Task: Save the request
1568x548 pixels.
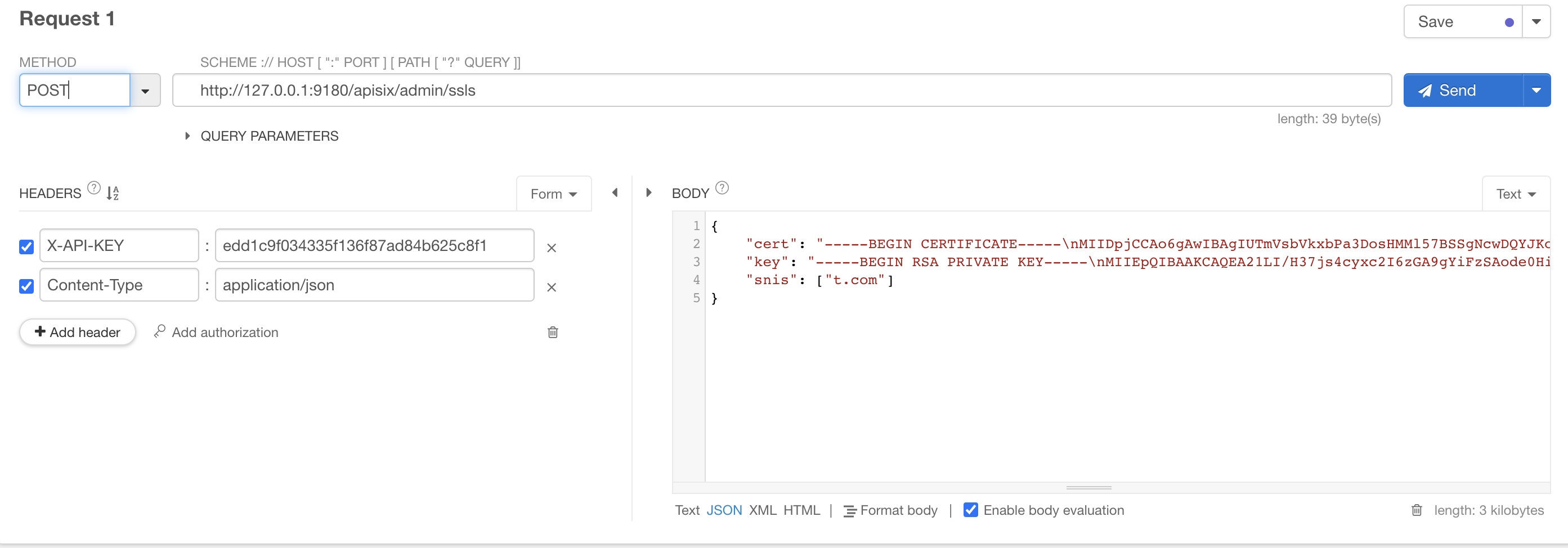Action: pos(1435,21)
